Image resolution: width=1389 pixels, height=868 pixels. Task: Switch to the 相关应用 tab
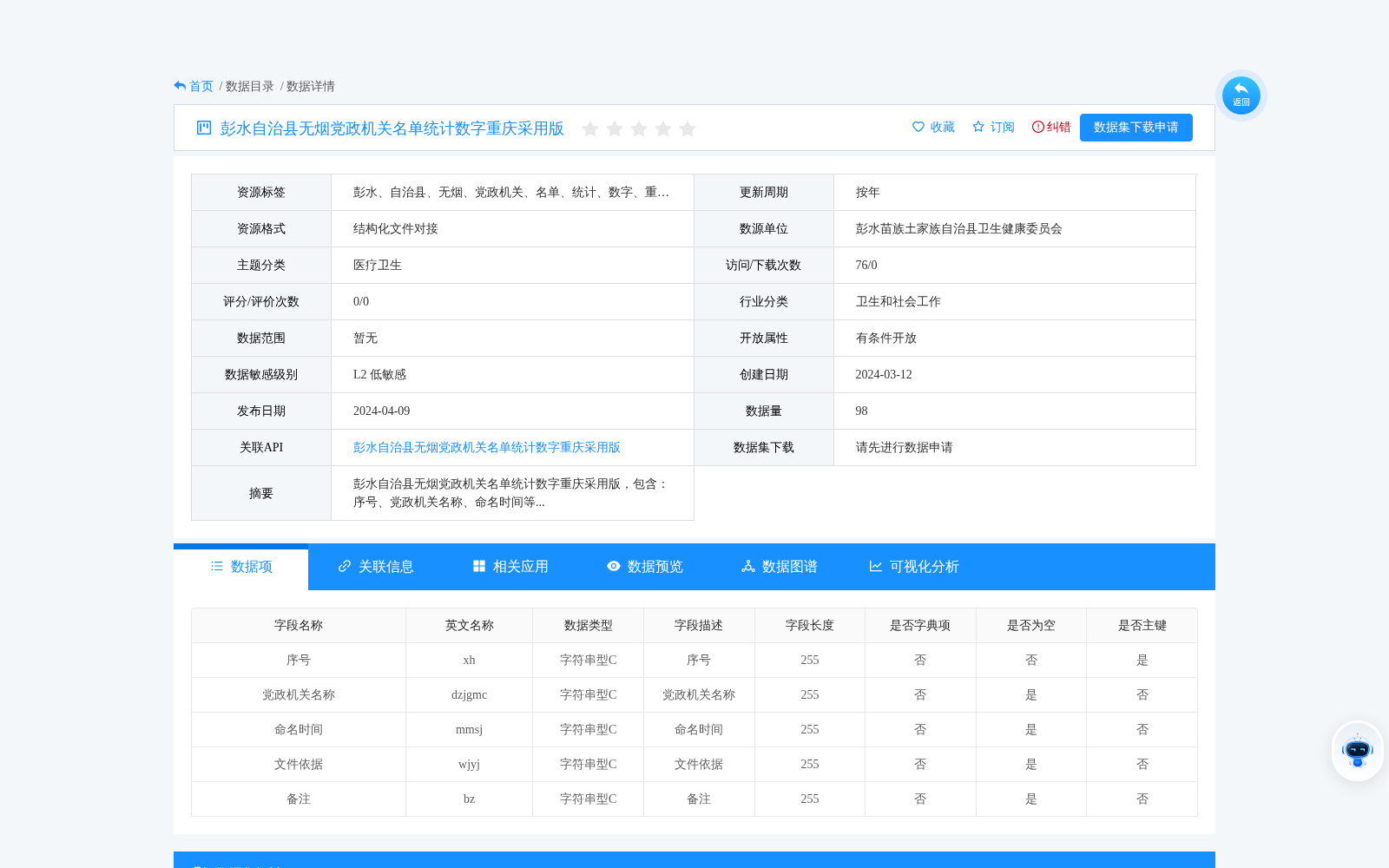(510, 567)
